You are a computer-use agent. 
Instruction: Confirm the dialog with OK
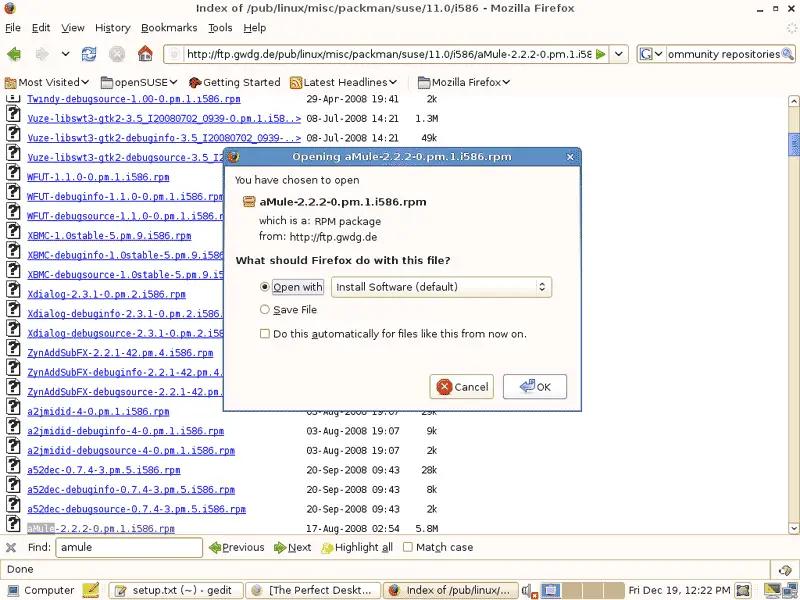tap(535, 387)
